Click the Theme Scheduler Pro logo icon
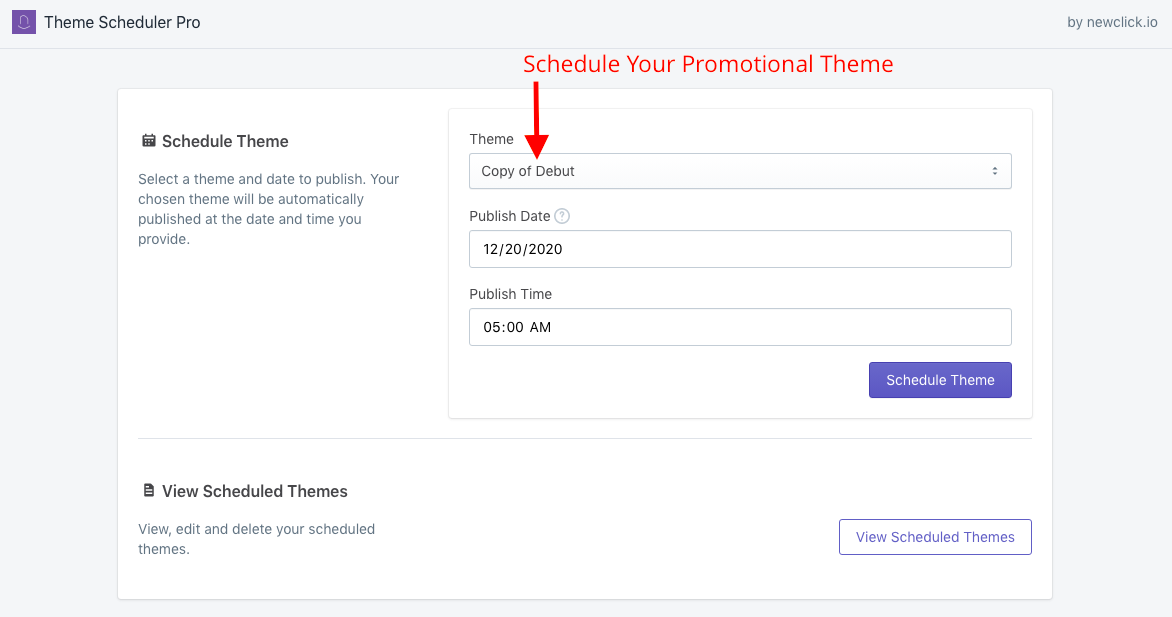Screen dimensions: 1172x617 click(24, 22)
